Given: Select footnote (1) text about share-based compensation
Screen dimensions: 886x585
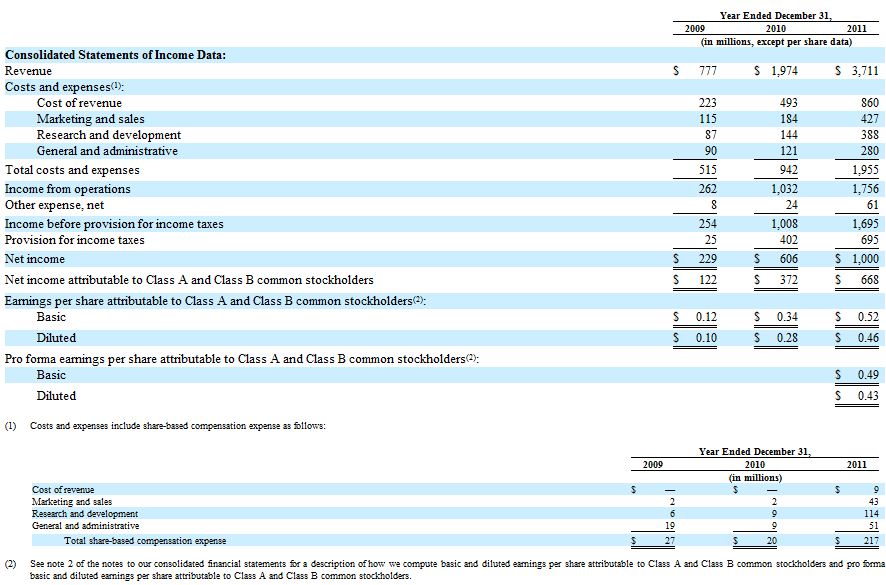Looking at the screenshot, I should point(177,426).
